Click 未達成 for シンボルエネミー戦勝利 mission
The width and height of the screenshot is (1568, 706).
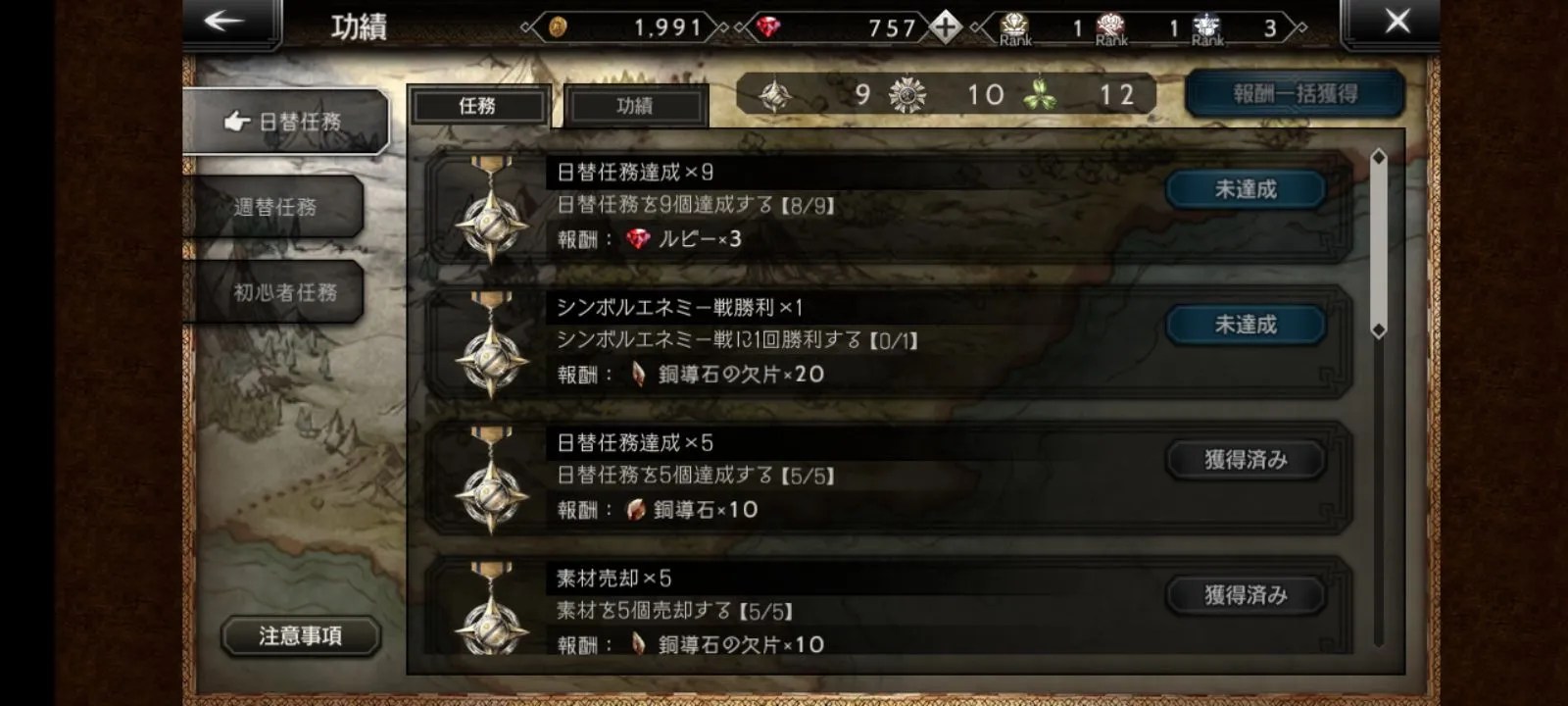pyautogui.click(x=1246, y=325)
